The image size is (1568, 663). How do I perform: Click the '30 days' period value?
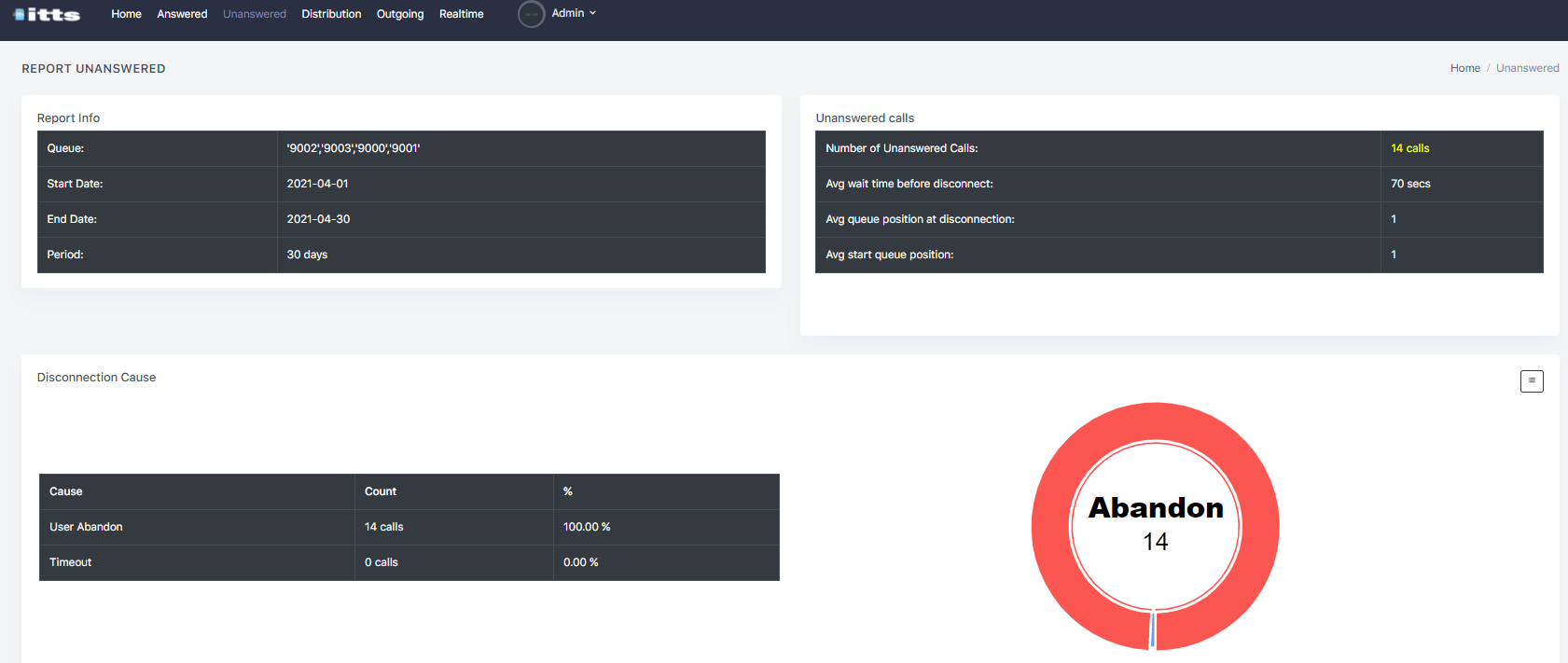pos(307,255)
